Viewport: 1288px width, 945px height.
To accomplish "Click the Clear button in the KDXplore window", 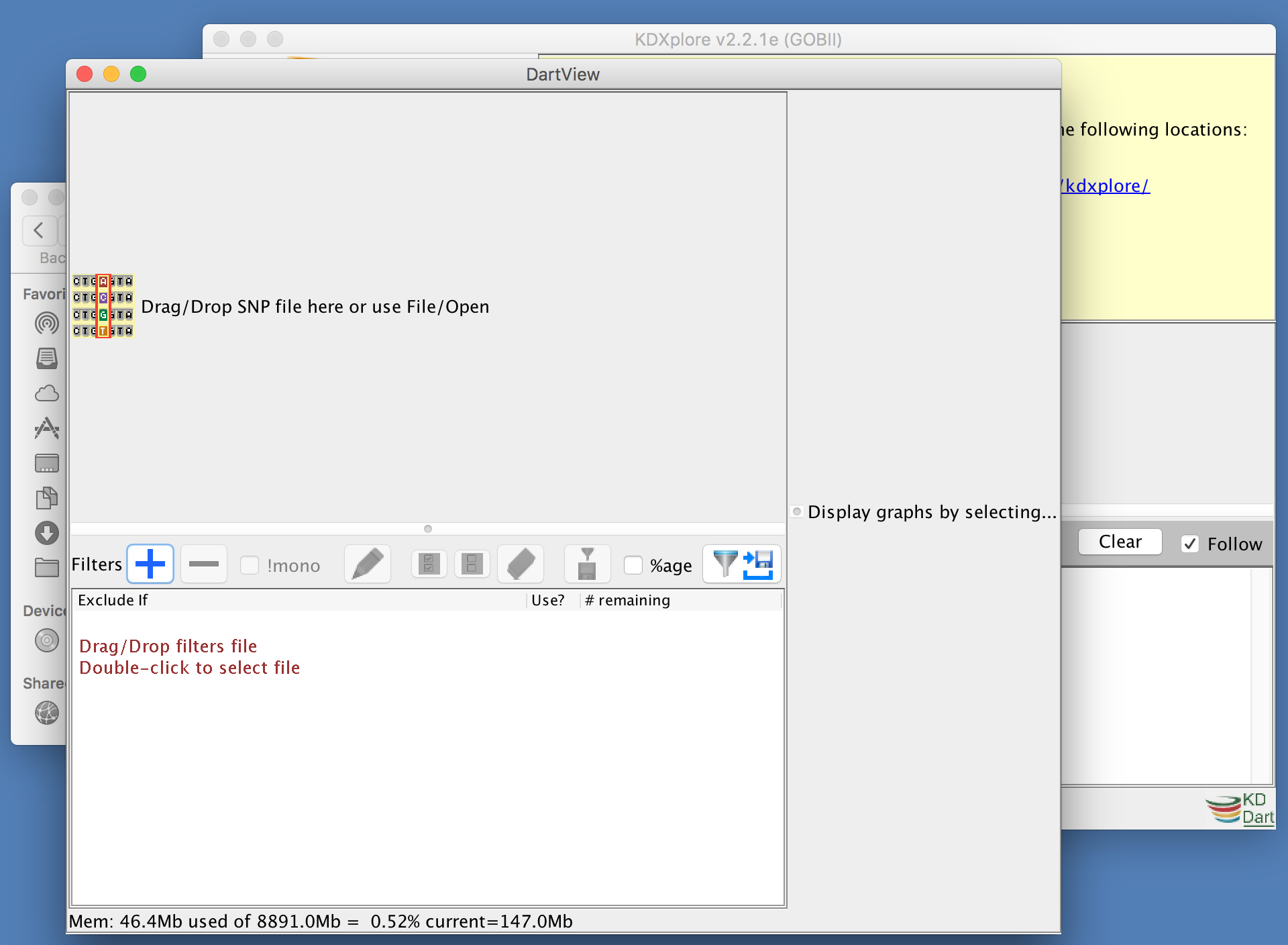I will (x=1120, y=542).
